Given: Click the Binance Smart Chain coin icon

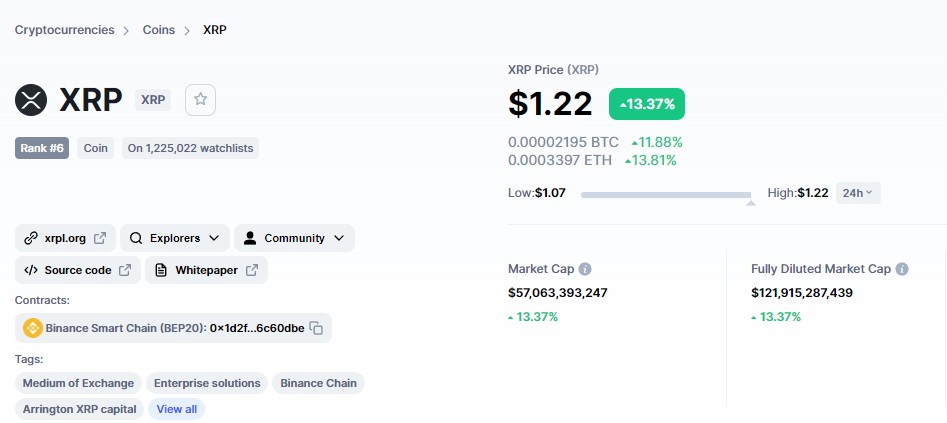Looking at the screenshot, I should (33, 328).
